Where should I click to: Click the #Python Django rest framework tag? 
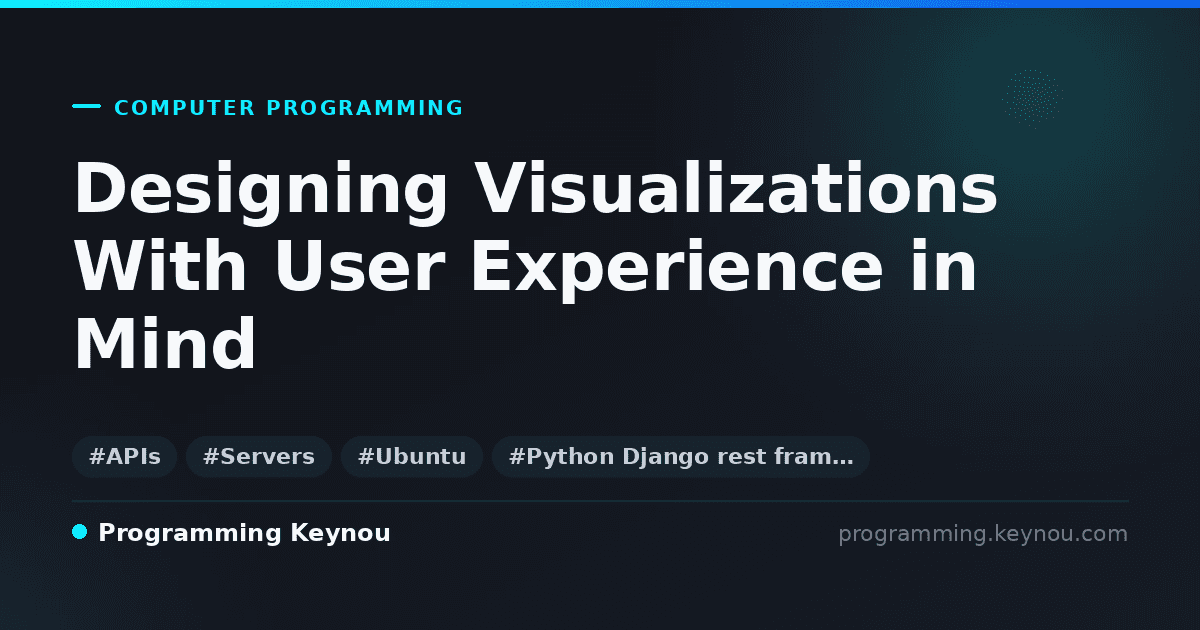[x=681, y=457]
